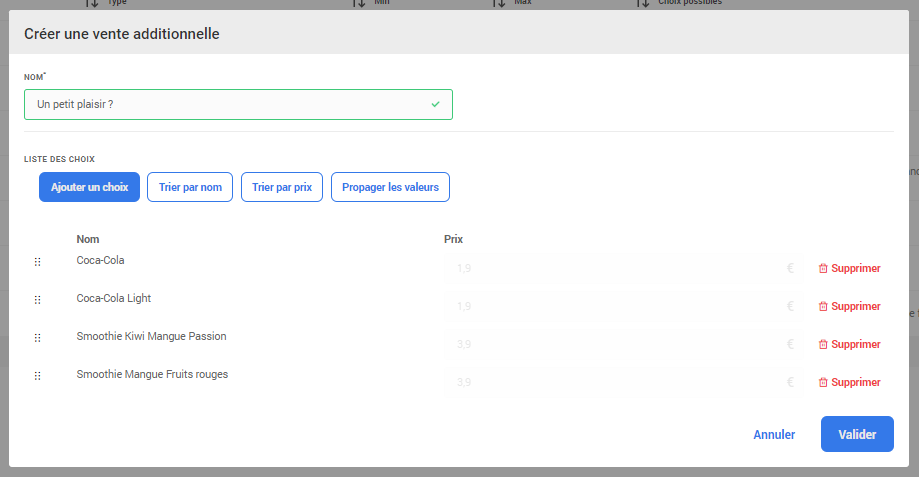The height and width of the screenshot is (477, 919).
Task: Confirm with the Valider button
Action: click(x=857, y=435)
